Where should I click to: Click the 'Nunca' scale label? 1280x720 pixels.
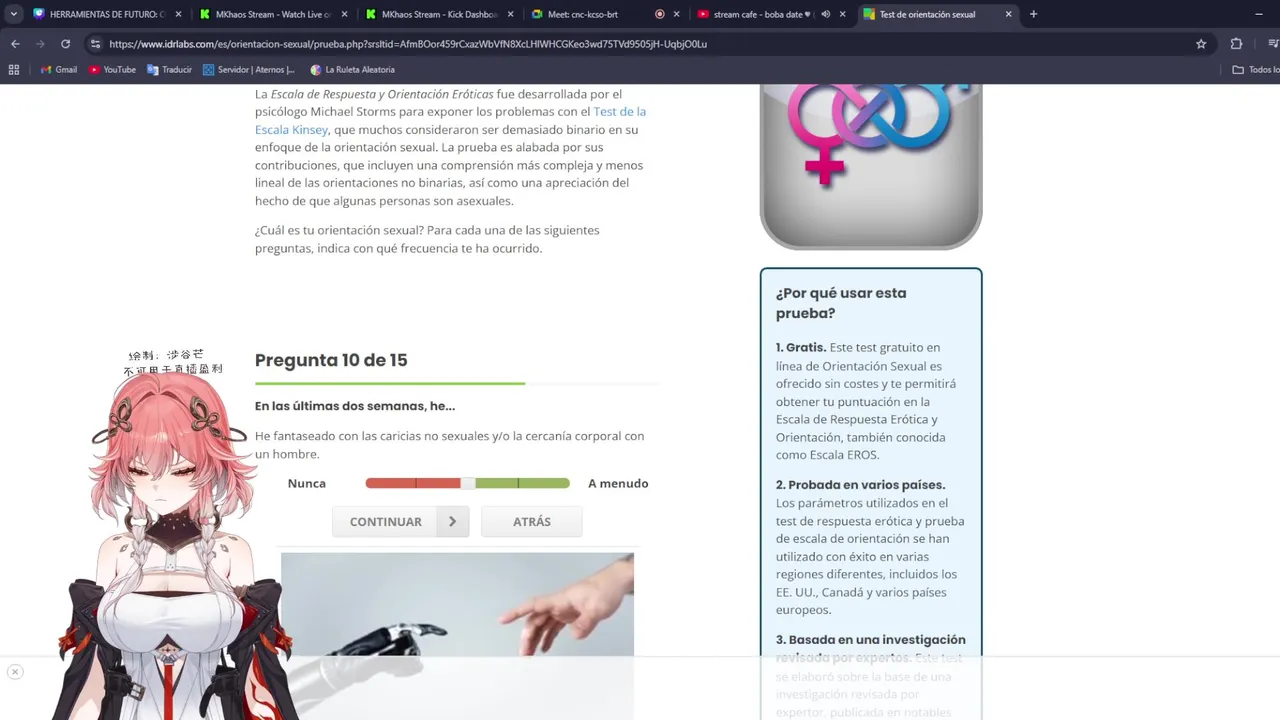307,483
